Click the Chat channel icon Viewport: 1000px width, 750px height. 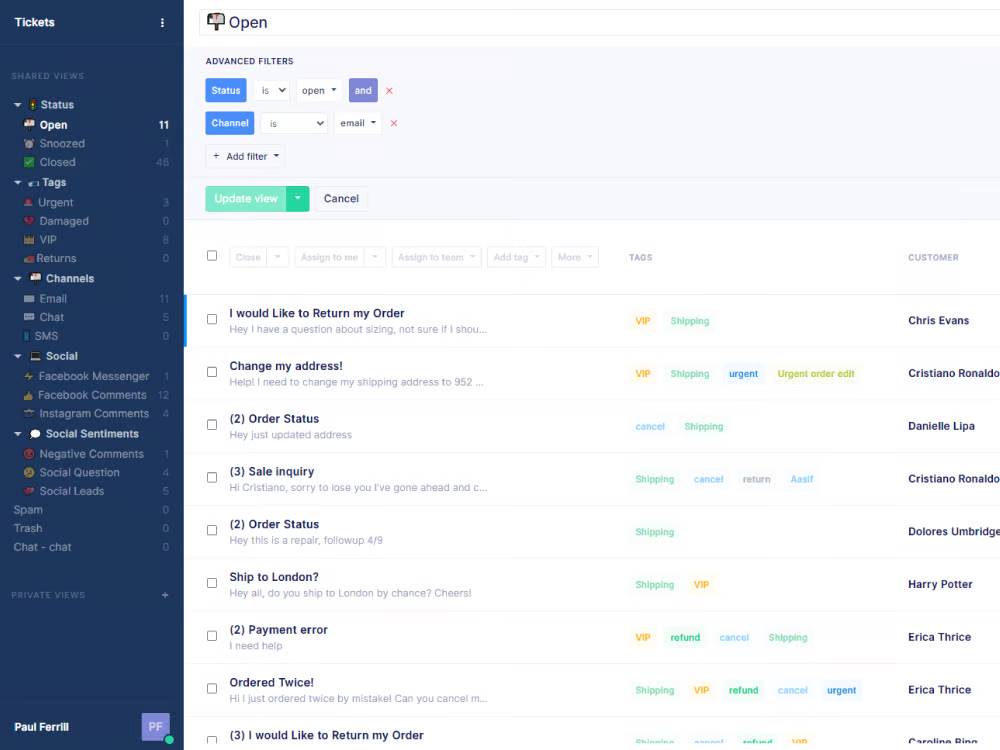[x=29, y=317]
